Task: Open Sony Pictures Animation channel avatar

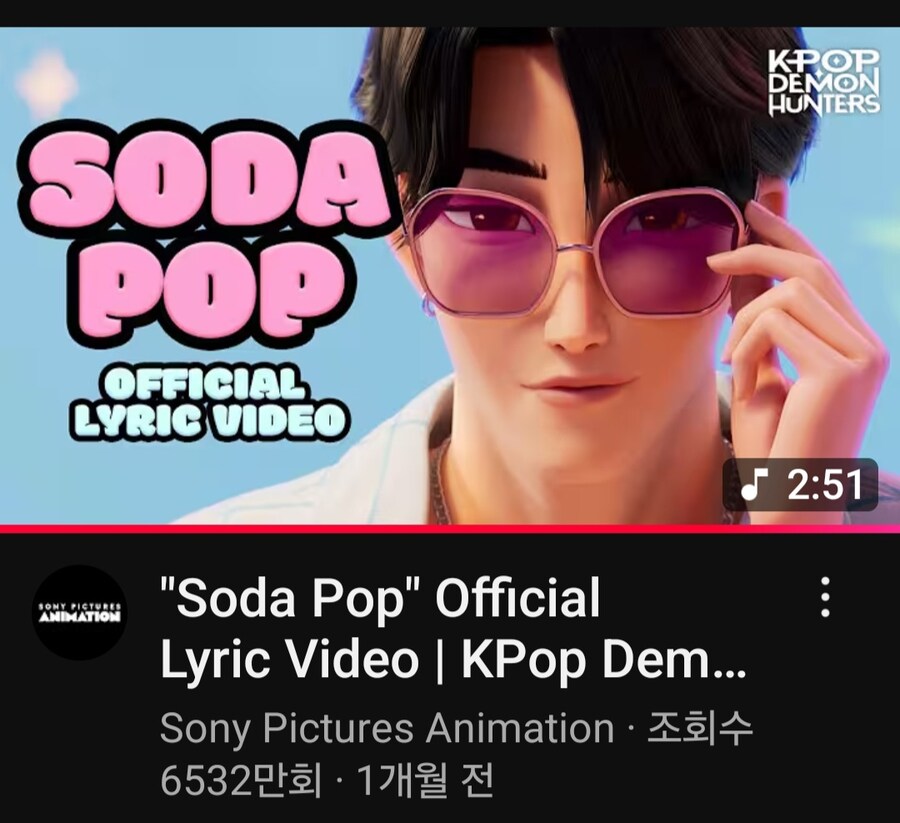Action: tap(79, 613)
